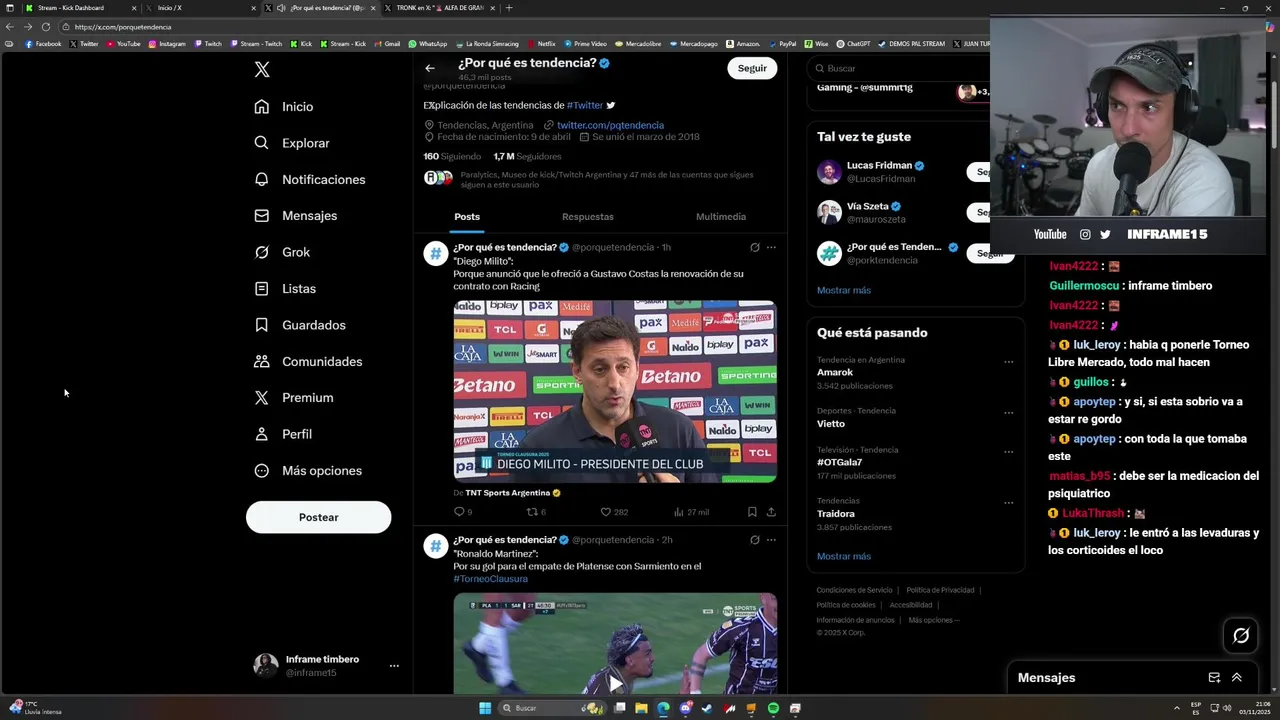
Task: Like the Diego Milito post
Action: click(x=613, y=512)
